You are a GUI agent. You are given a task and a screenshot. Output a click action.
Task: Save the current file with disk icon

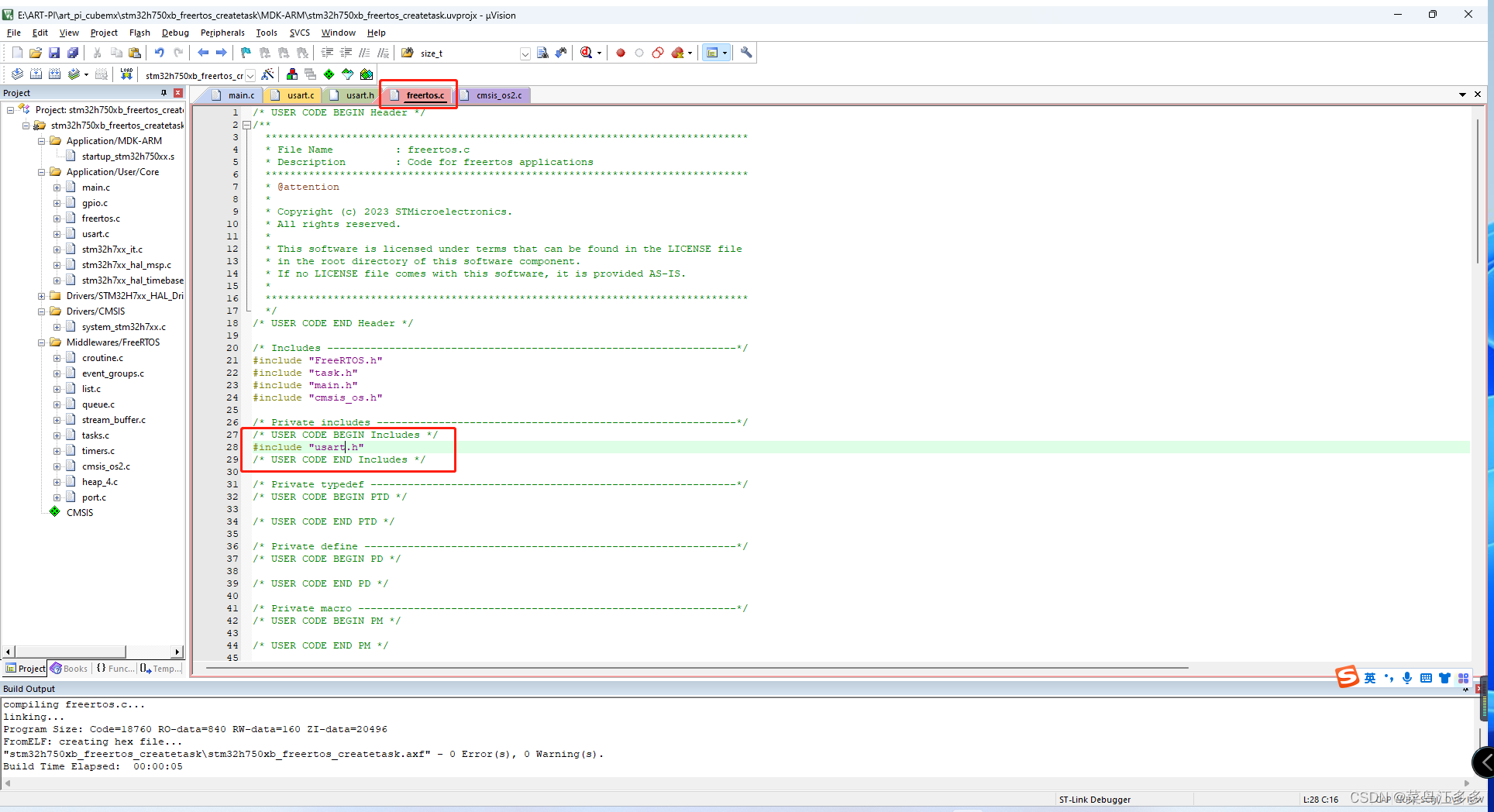54,53
